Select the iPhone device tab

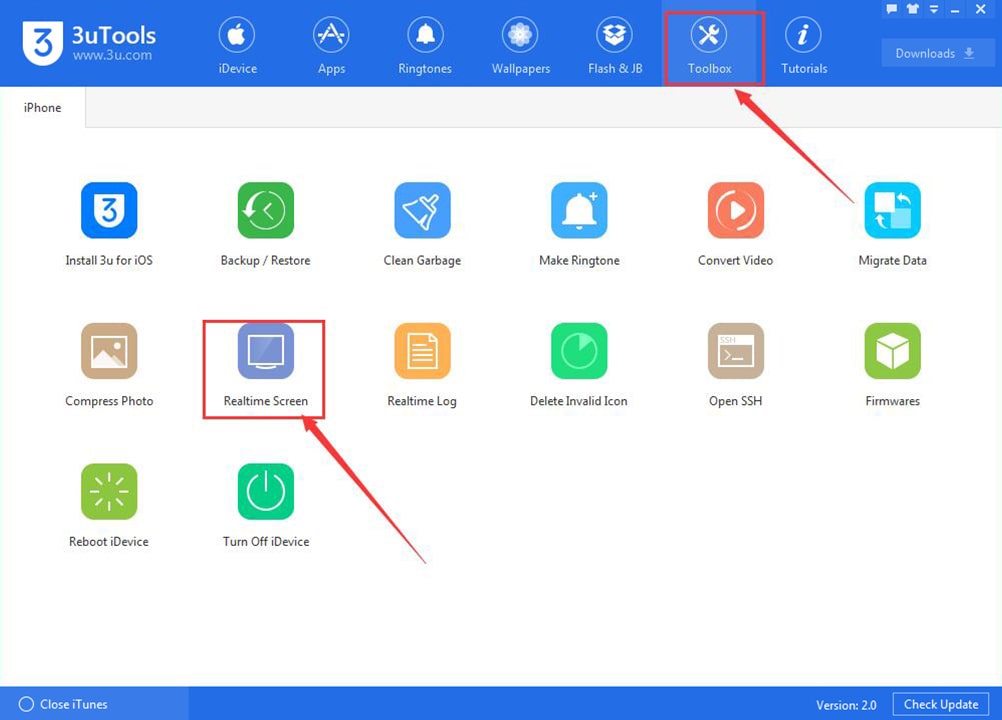[42, 107]
